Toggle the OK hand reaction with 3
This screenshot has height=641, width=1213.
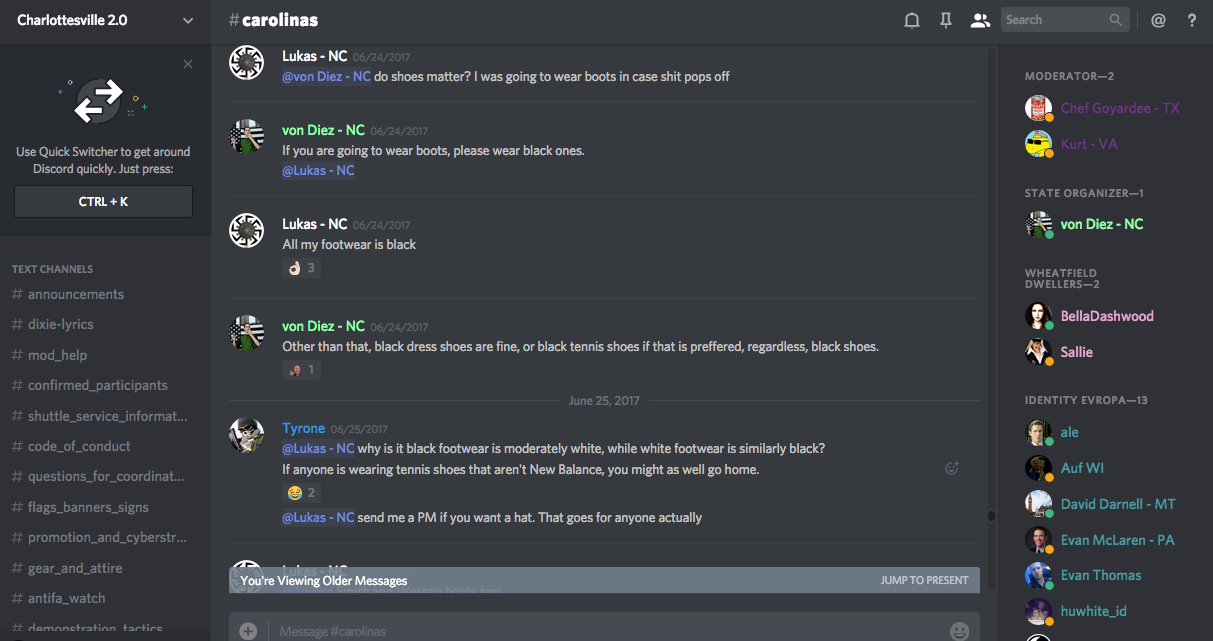[301, 268]
